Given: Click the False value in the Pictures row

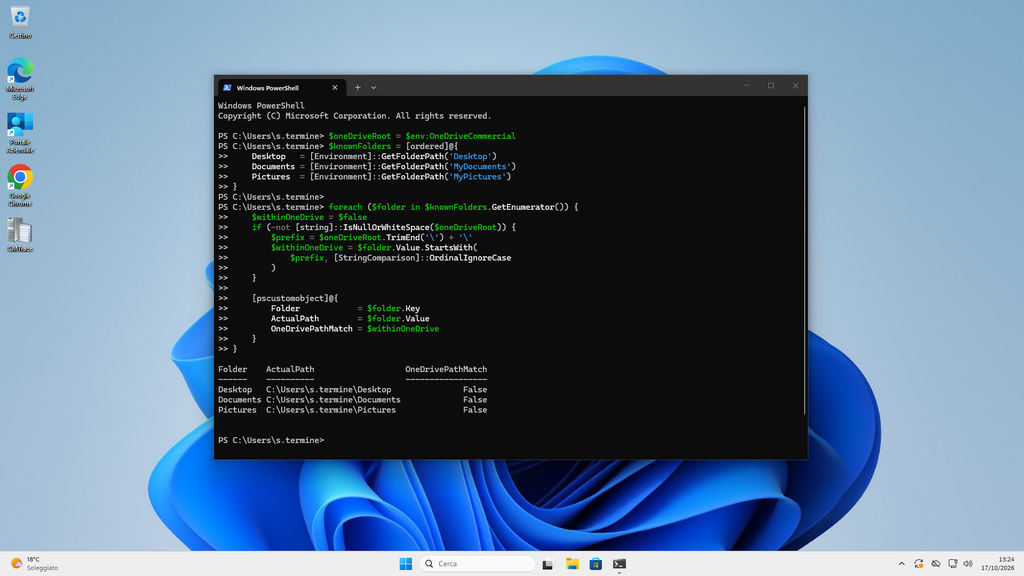Looking at the screenshot, I should [475, 410].
